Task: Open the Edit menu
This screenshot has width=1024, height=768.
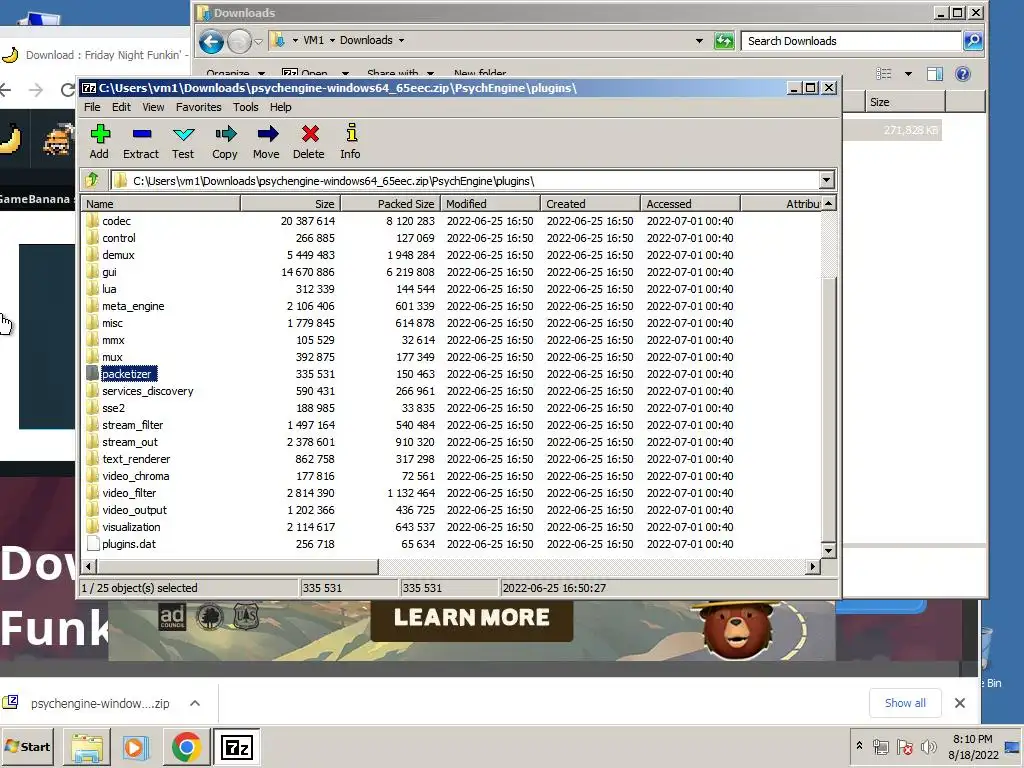Action: (121, 107)
